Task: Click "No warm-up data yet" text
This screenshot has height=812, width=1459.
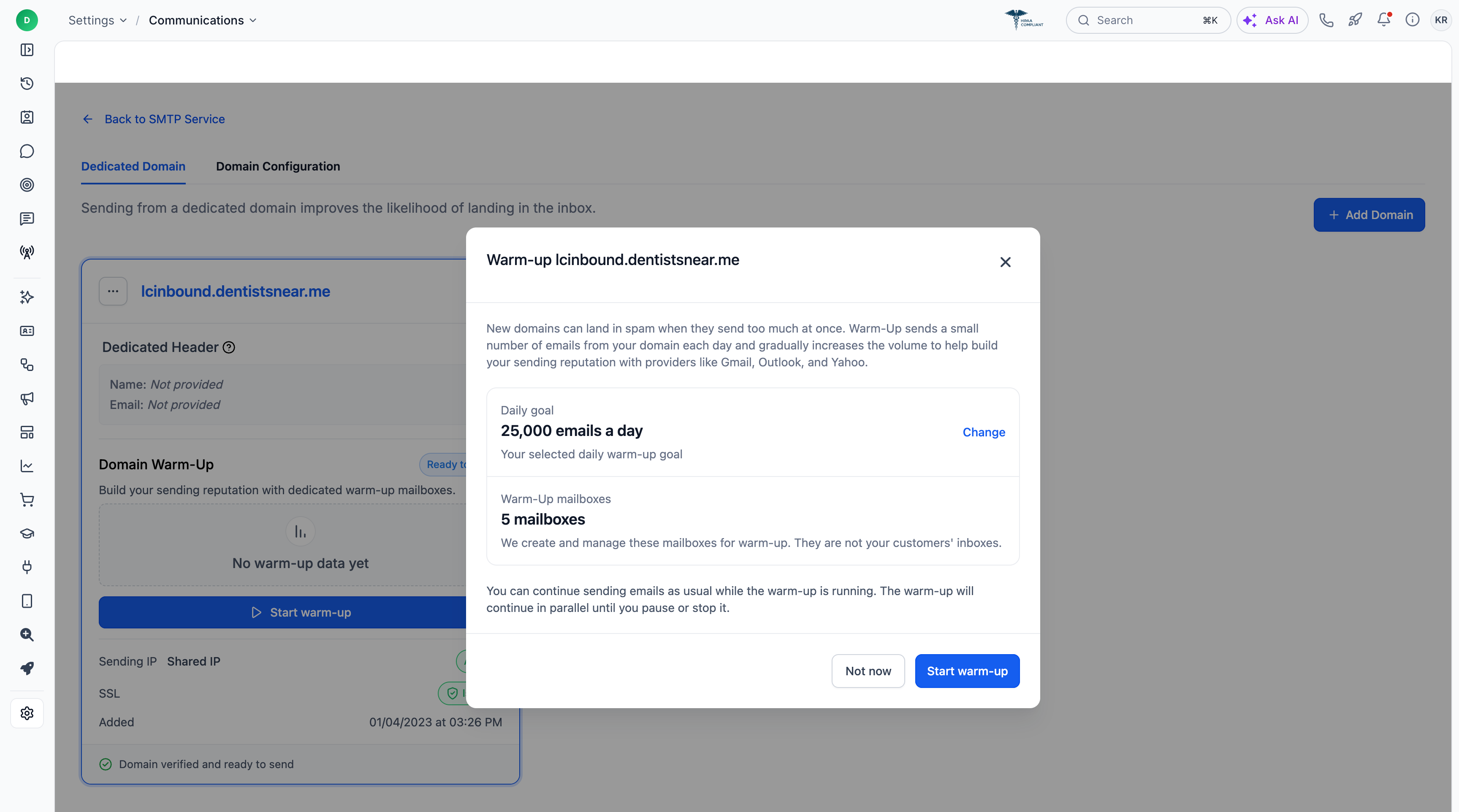Action: tap(300, 563)
